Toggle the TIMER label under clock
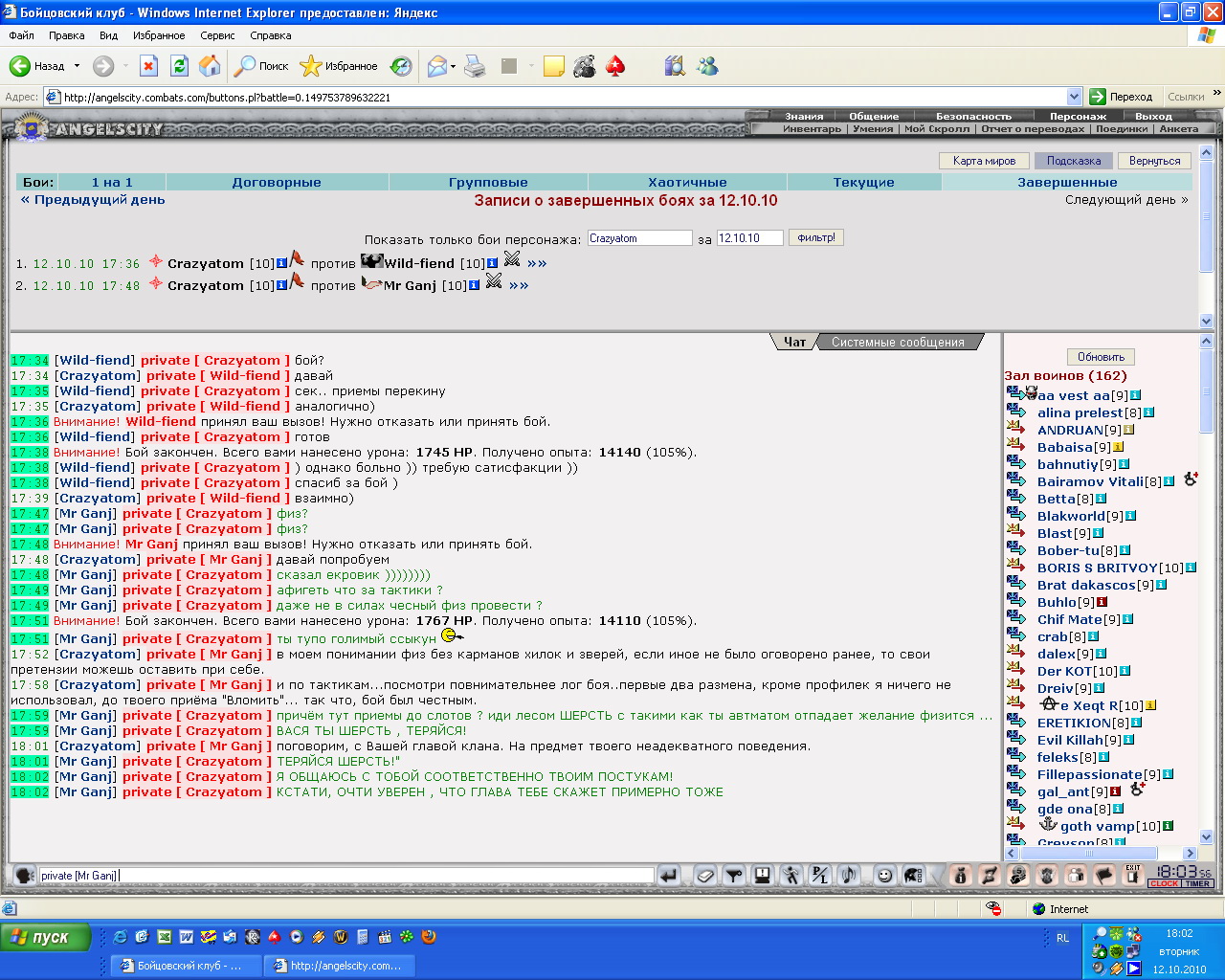 1197,883
